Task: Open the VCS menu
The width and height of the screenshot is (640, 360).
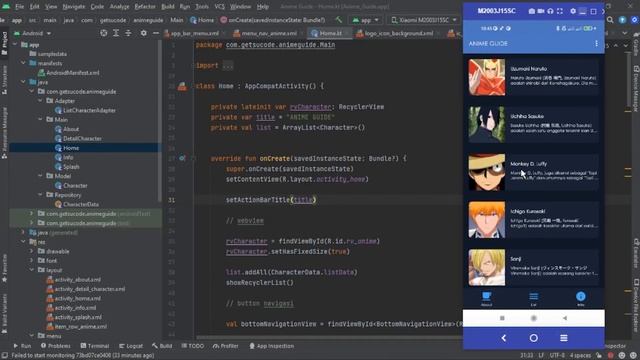Action: (x=220, y=7)
